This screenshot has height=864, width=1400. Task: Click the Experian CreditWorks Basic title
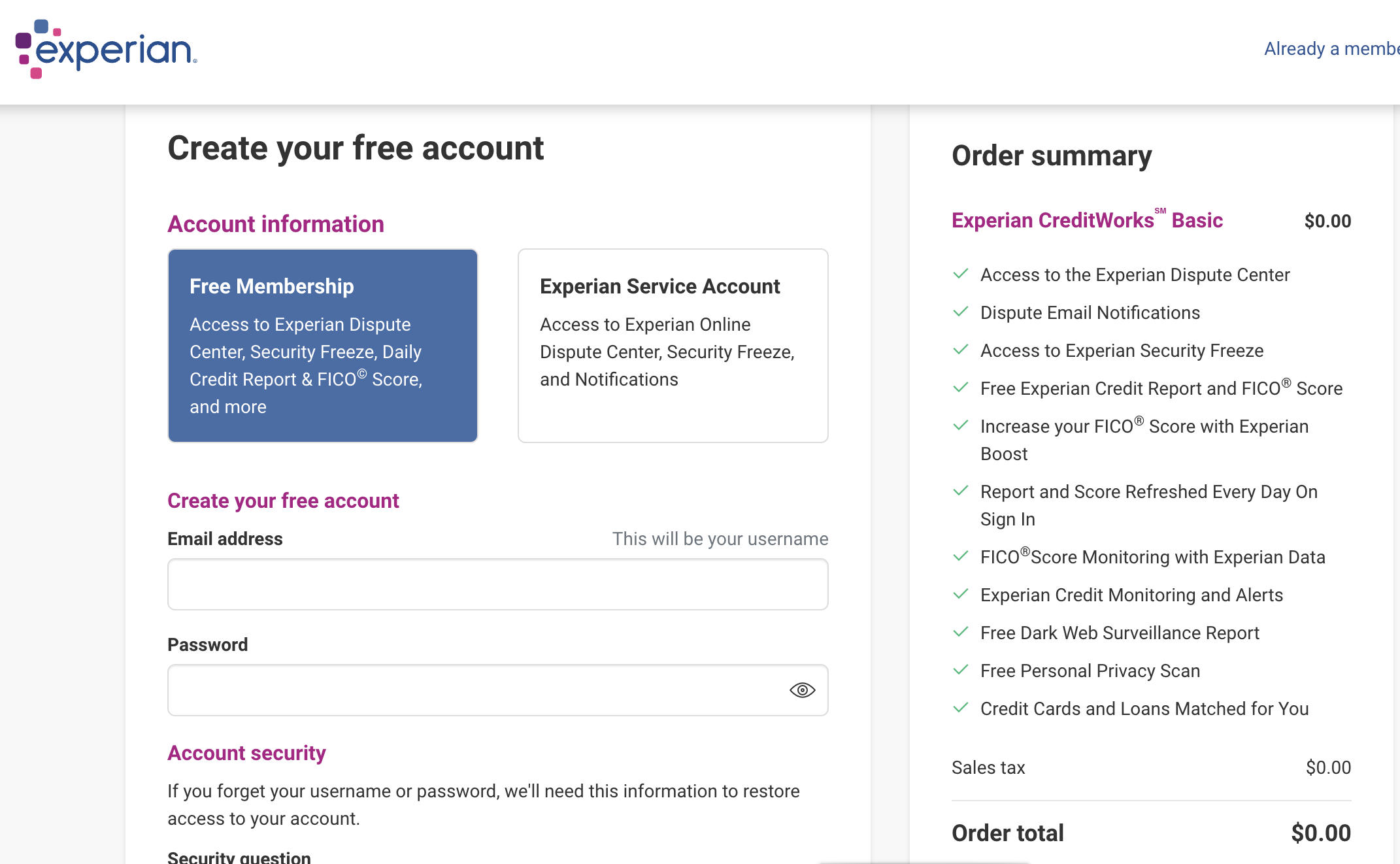[1087, 221]
